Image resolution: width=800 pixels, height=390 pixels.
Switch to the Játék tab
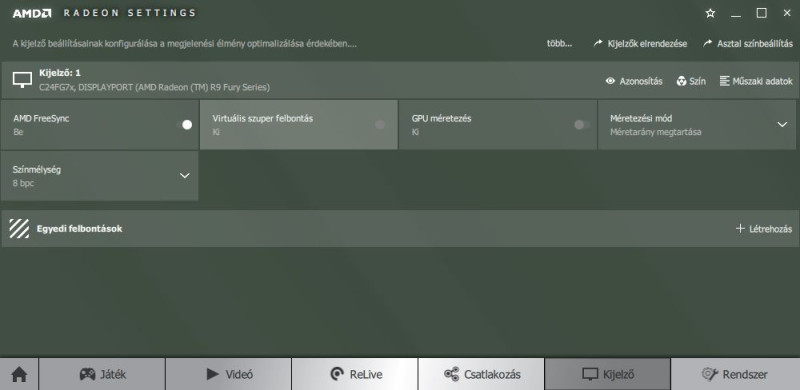[102, 374]
